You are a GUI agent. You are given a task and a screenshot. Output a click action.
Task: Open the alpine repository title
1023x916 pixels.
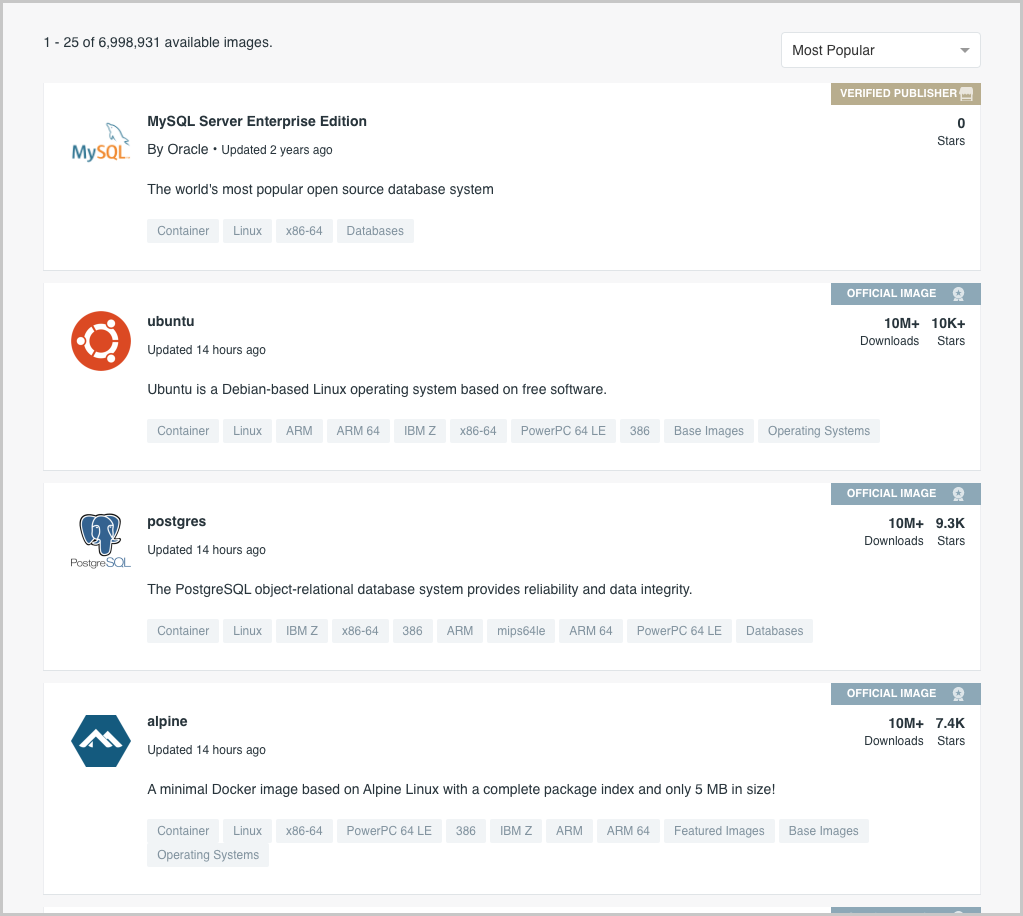167,721
